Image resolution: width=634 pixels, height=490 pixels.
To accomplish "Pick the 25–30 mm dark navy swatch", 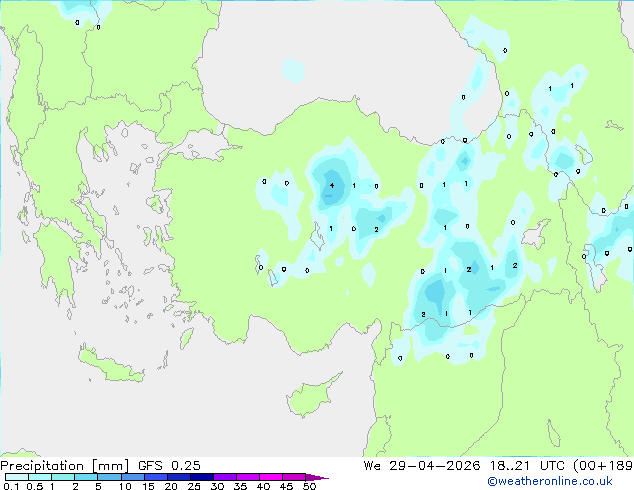I will point(202,477).
